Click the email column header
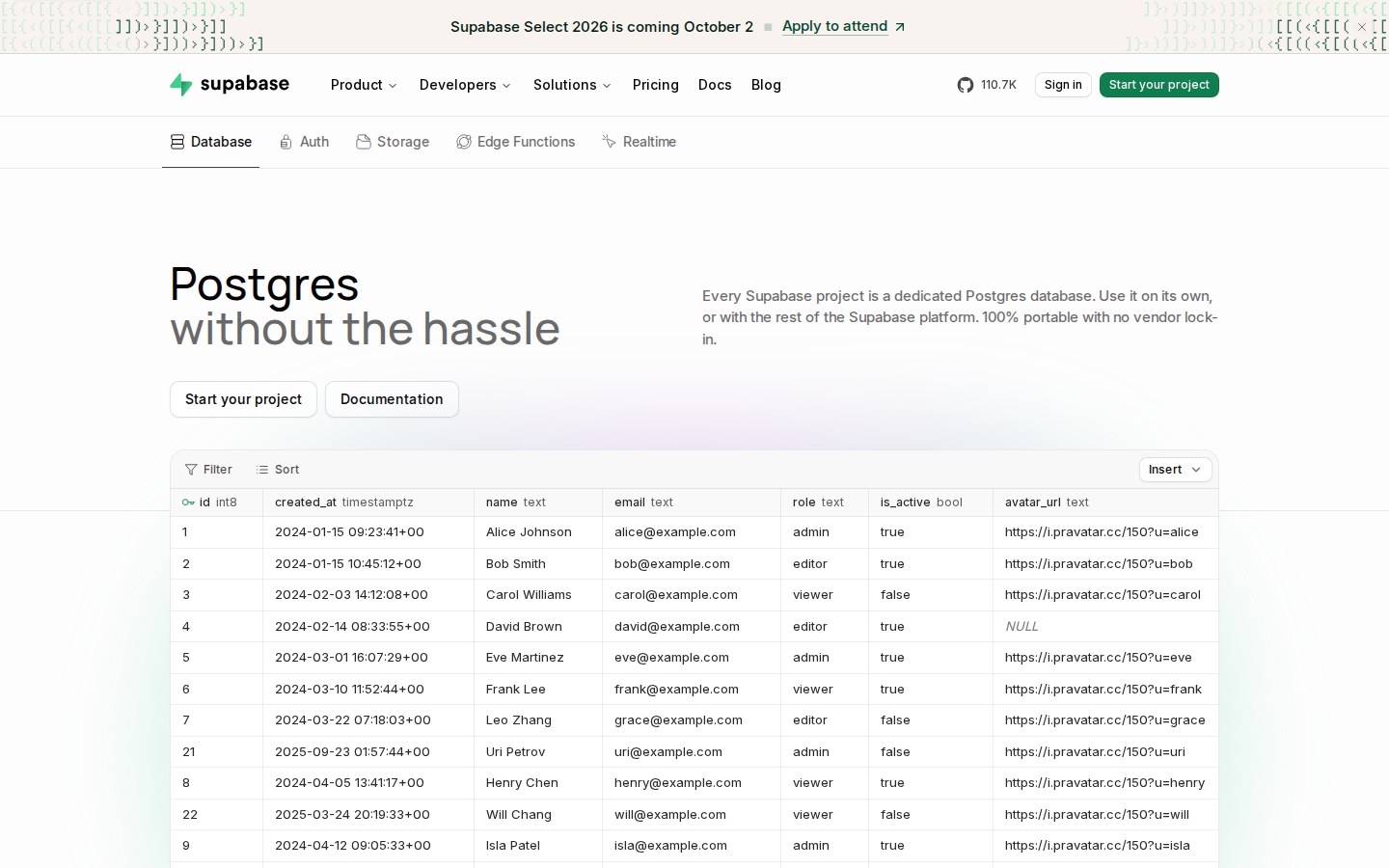Screen dimensions: 1389x868 692,502
